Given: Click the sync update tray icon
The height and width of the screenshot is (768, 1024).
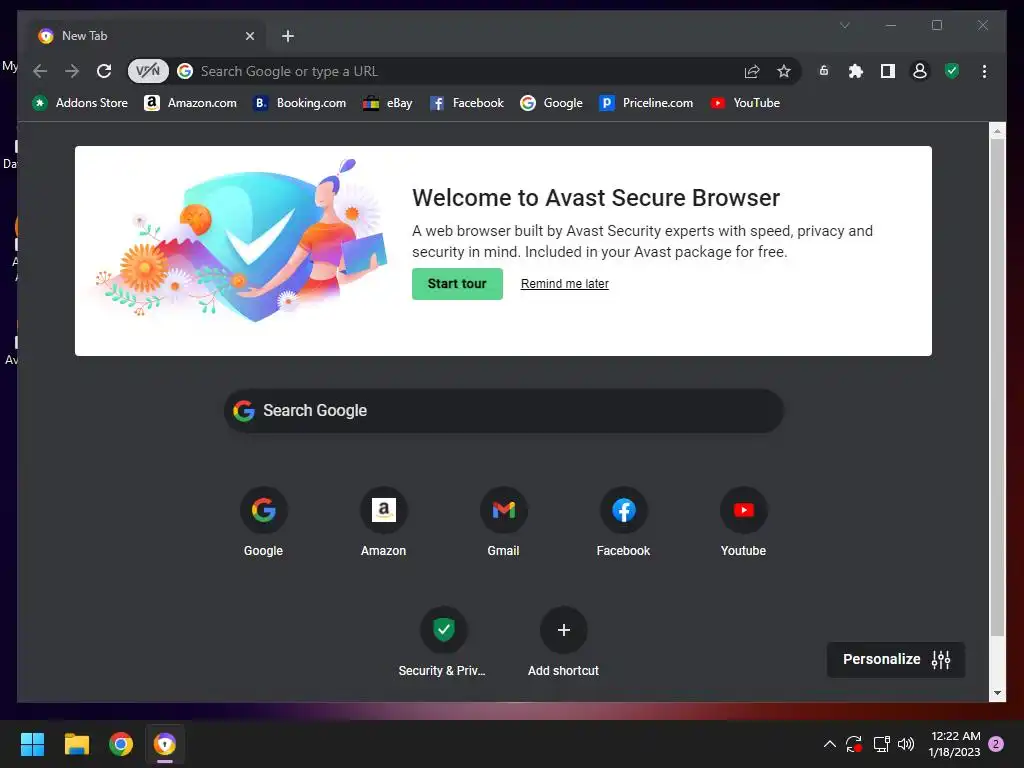Looking at the screenshot, I should (x=854, y=744).
